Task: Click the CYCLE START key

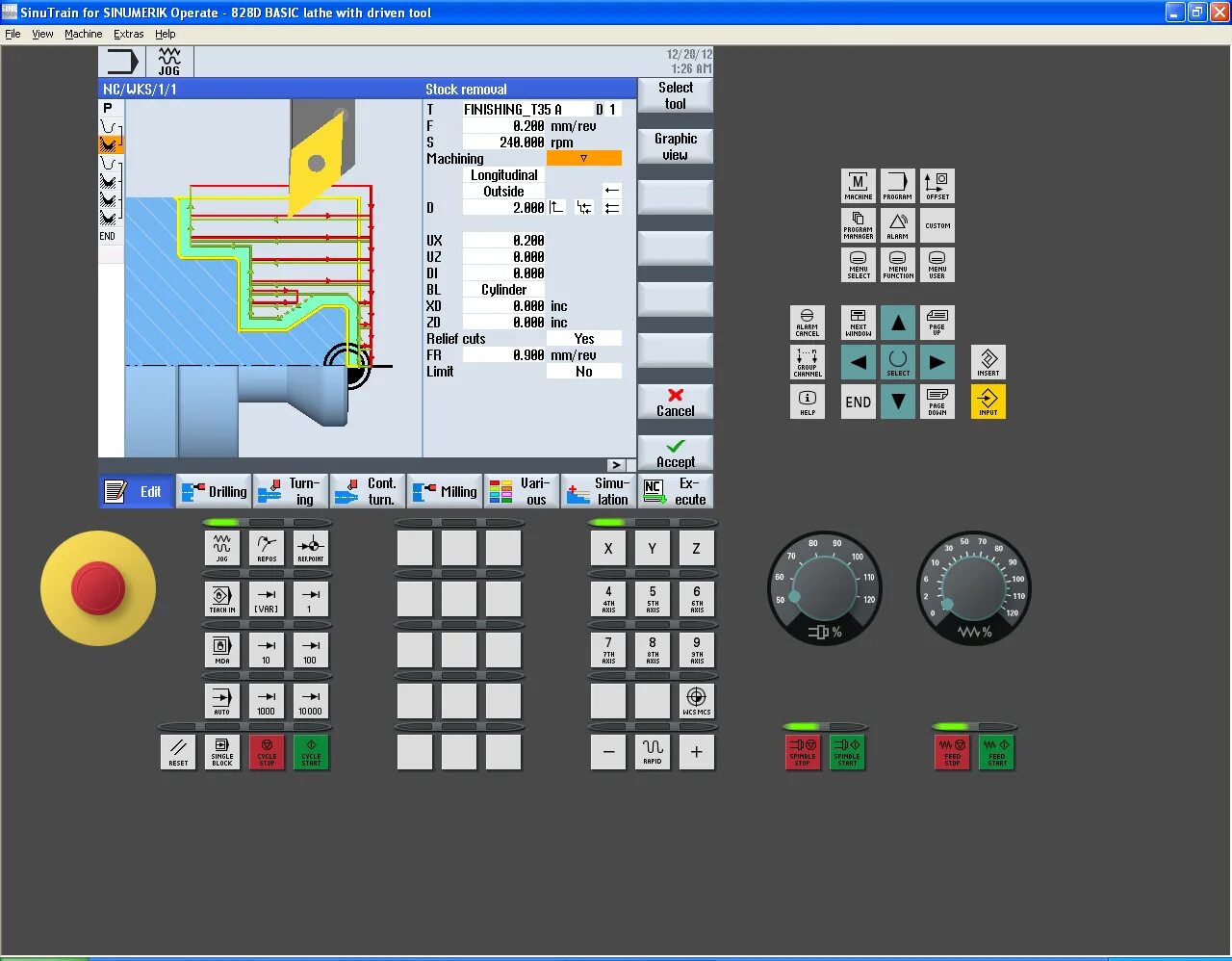Action: (311, 752)
